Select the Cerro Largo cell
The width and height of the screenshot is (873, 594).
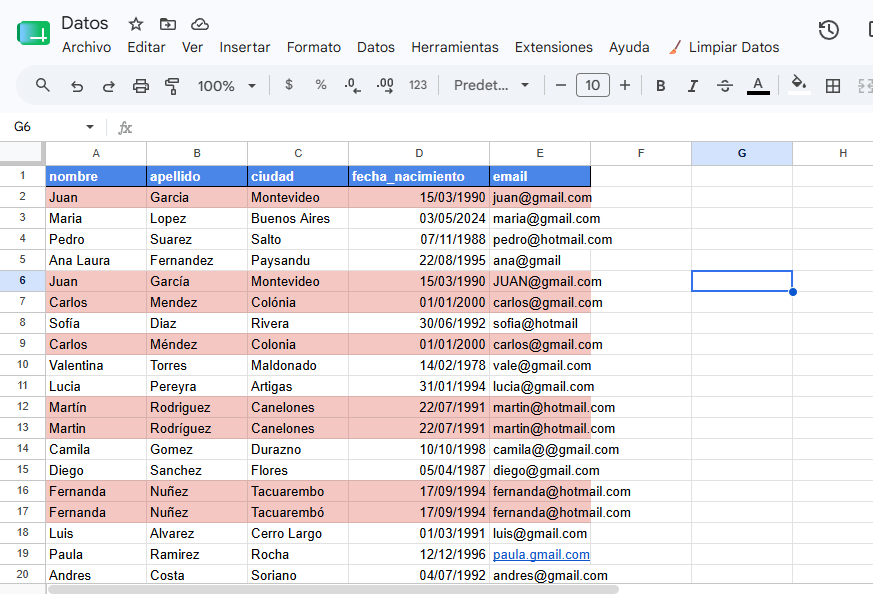(298, 533)
